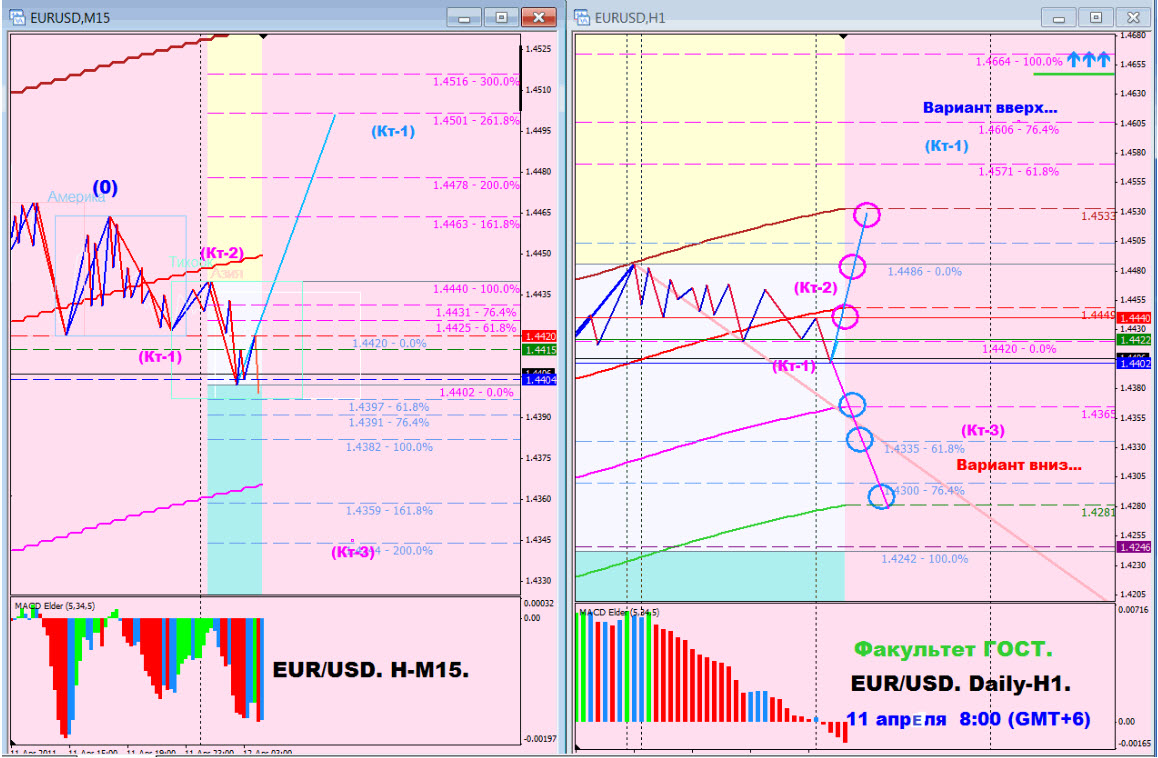Close the EURUSD,H1 chart window
1158x758 pixels.
(x=1134, y=18)
